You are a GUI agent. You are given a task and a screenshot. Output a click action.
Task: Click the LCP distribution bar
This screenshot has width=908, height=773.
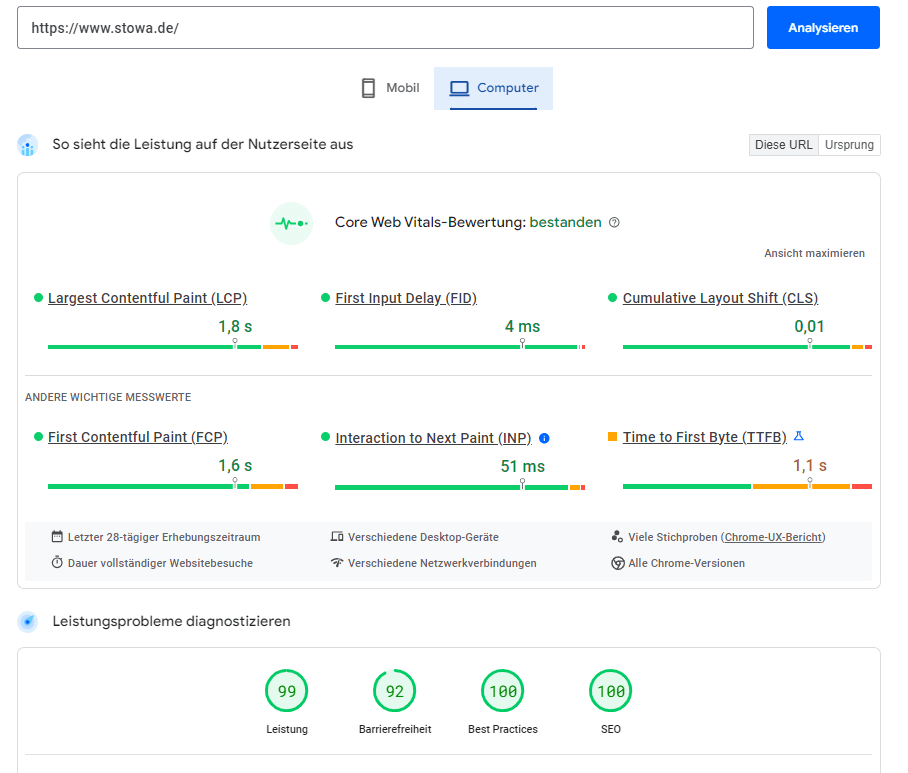pos(173,347)
